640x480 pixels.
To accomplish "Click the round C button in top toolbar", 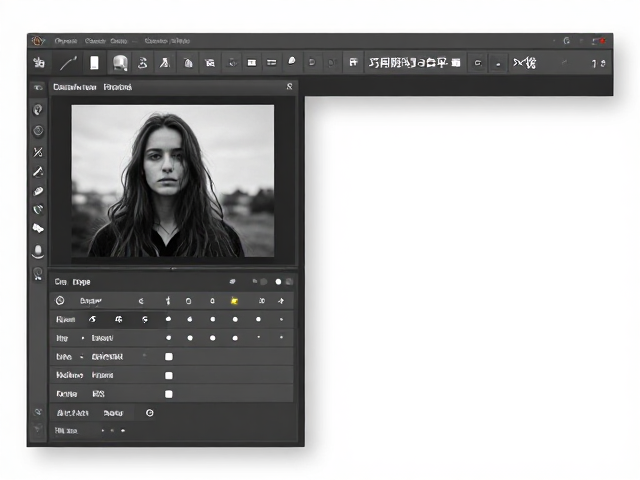I will coord(477,63).
